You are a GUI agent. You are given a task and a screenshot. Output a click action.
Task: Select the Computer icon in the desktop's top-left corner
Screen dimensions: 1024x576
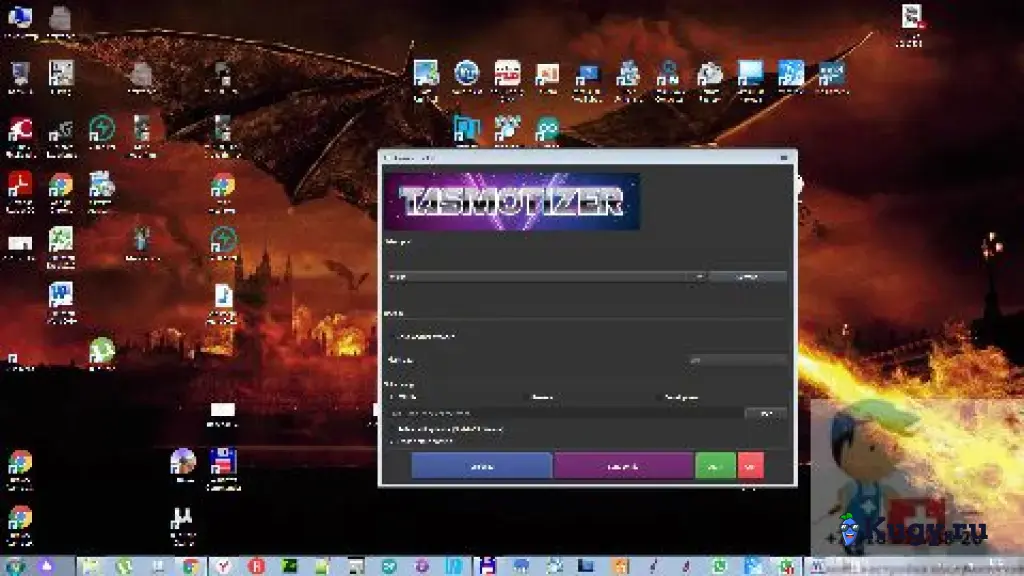[x=20, y=22]
